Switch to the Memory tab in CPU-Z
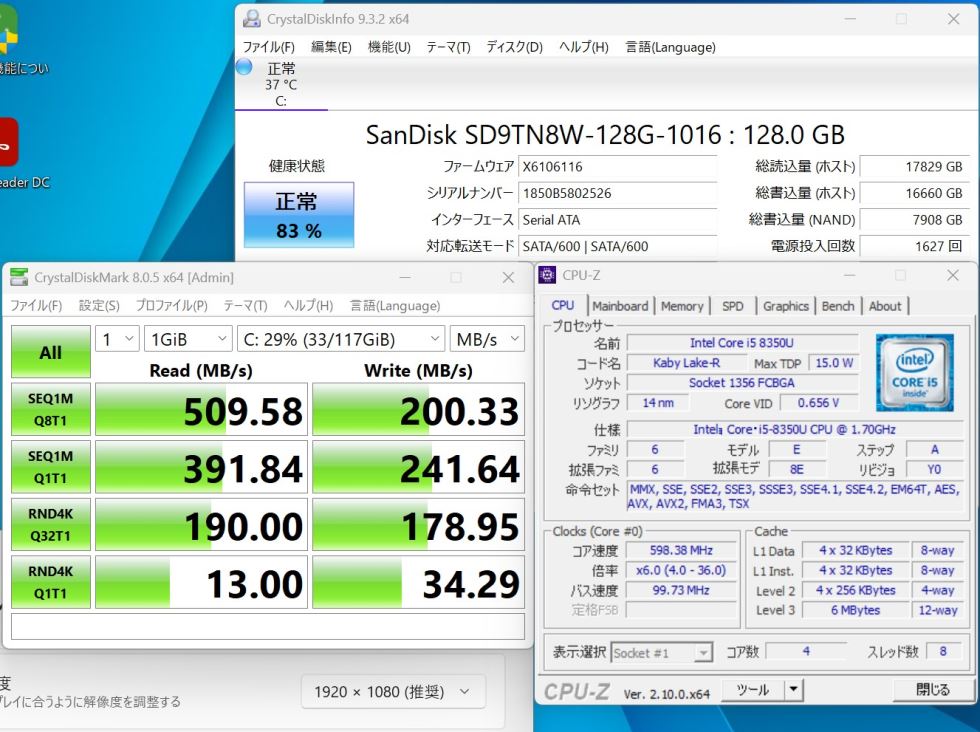This screenshot has width=980, height=732. pyautogui.click(x=682, y=306)
